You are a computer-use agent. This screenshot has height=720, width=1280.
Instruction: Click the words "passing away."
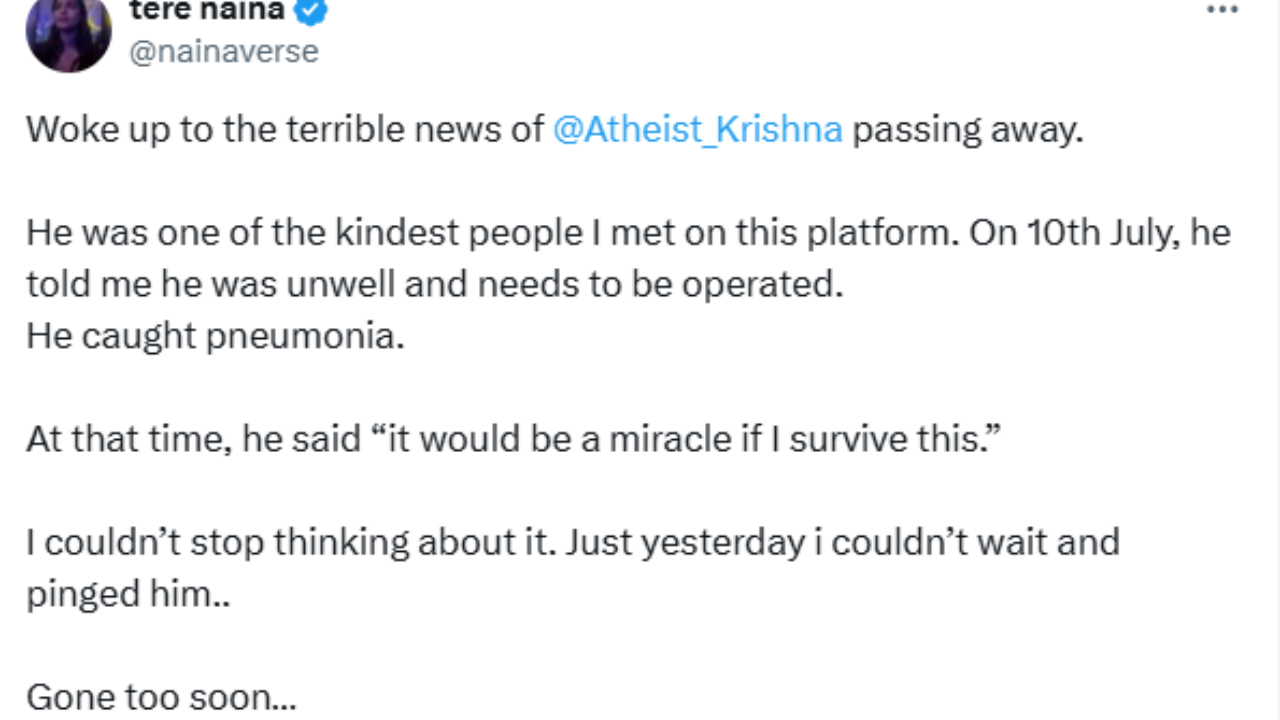point(968,131)
